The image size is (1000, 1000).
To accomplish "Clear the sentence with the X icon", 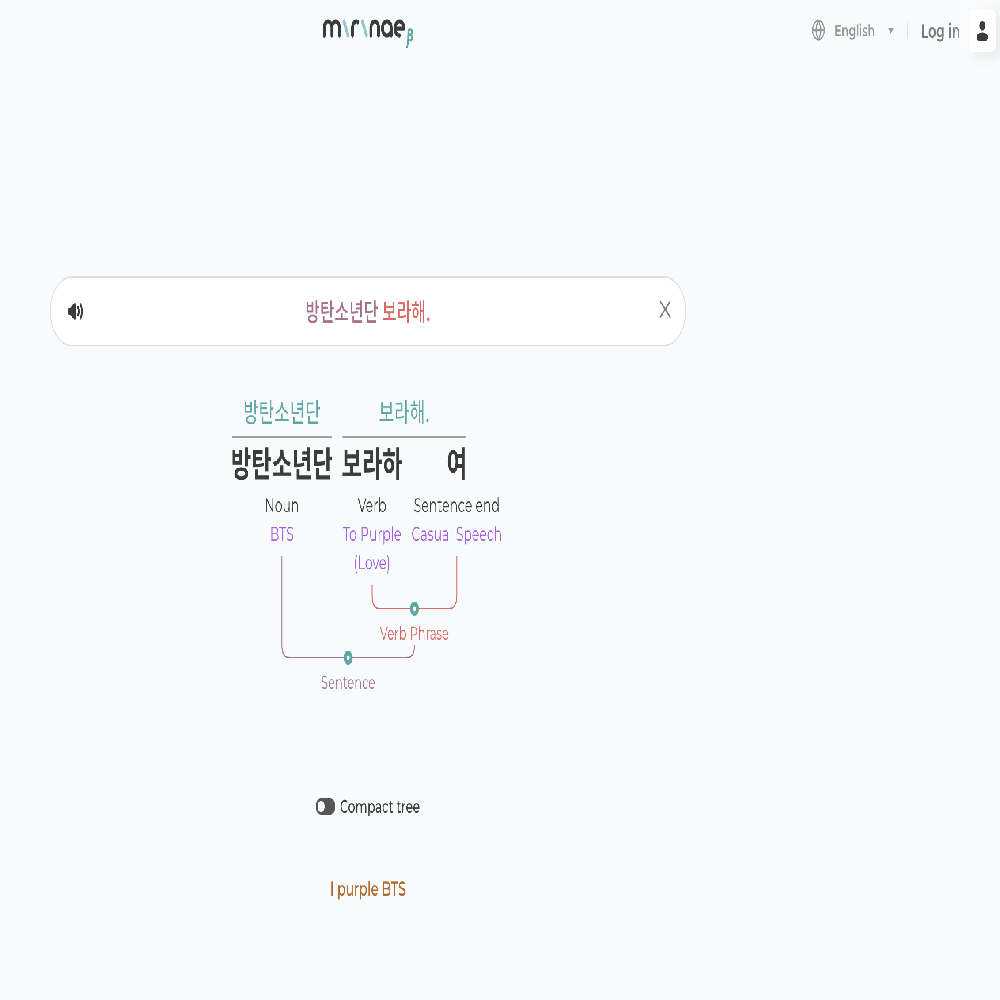I will coord(665,310).
